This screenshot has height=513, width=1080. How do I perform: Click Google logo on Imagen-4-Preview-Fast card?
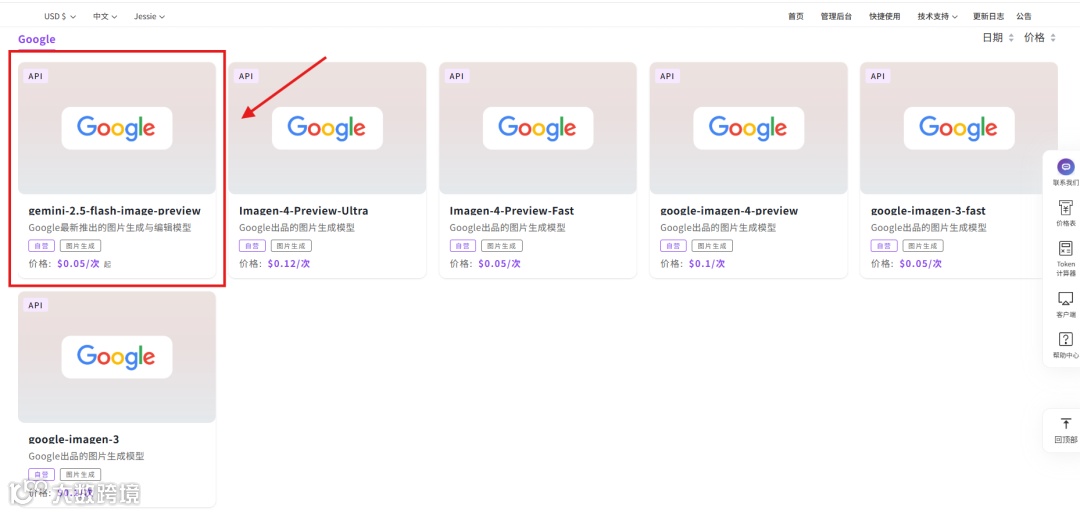click(538, 128)
